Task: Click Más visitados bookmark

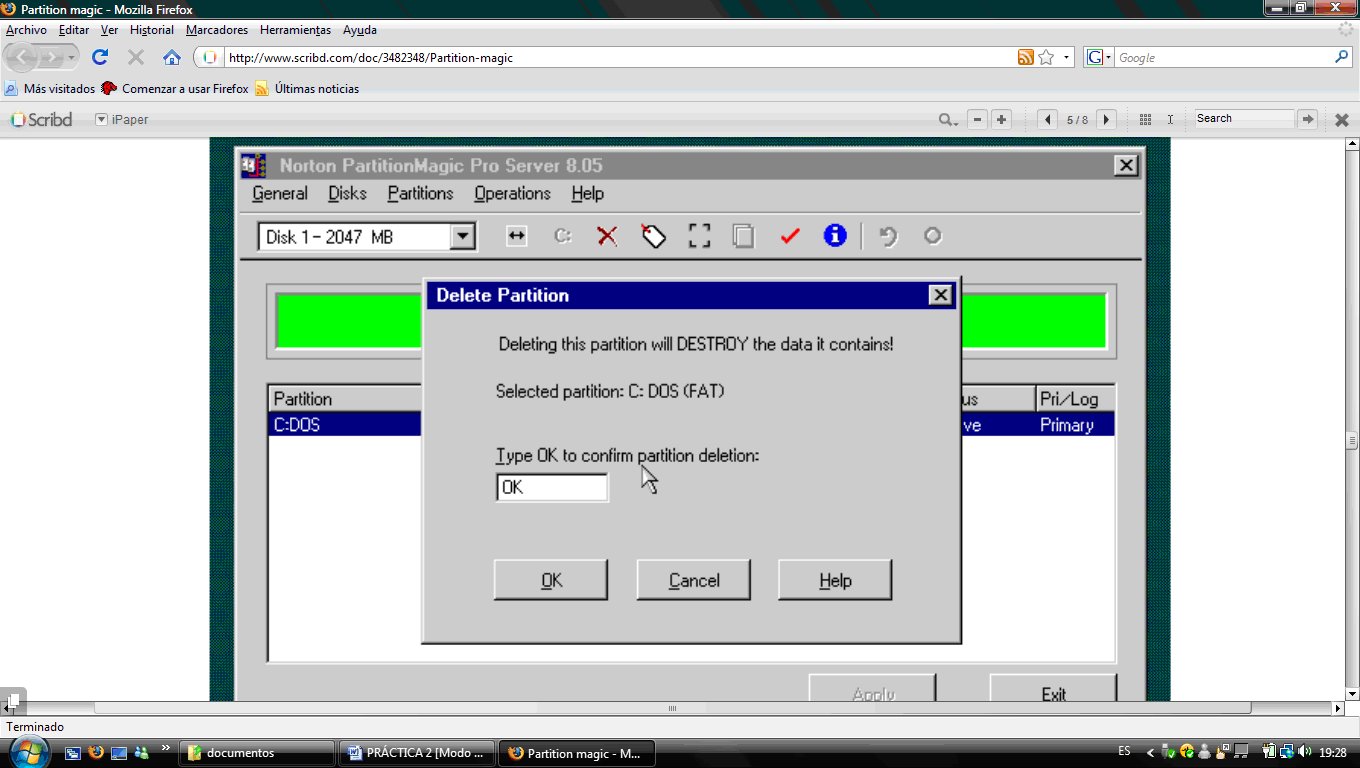Action: click(x=50, y=88)
